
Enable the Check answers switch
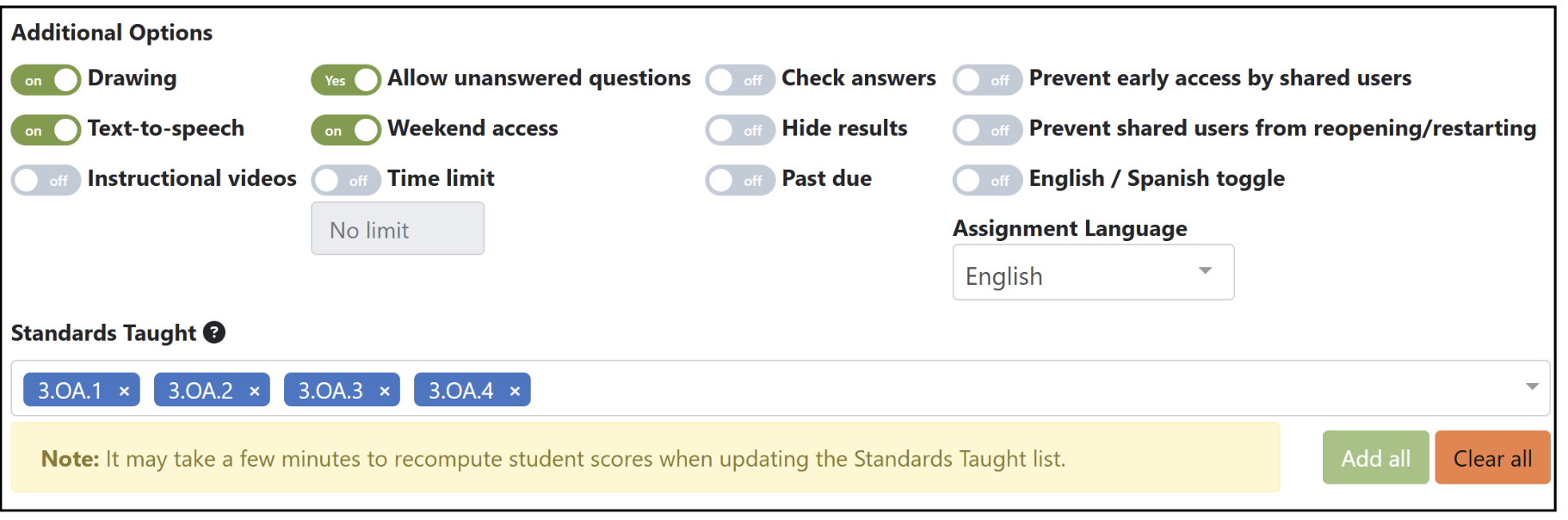pos(740,80)
